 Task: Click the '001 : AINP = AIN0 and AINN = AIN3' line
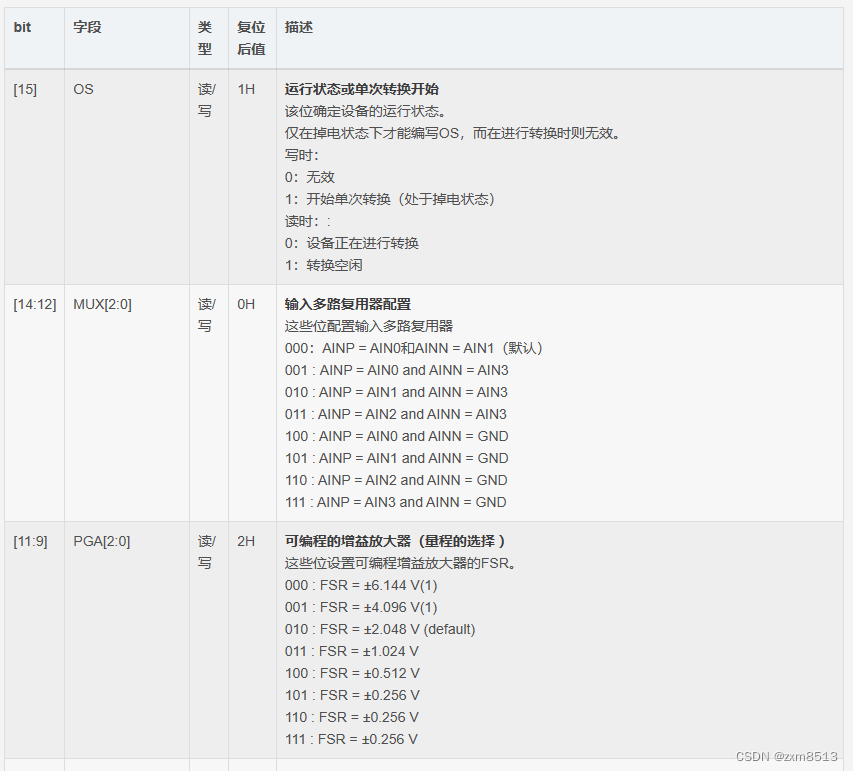[397, 370]
